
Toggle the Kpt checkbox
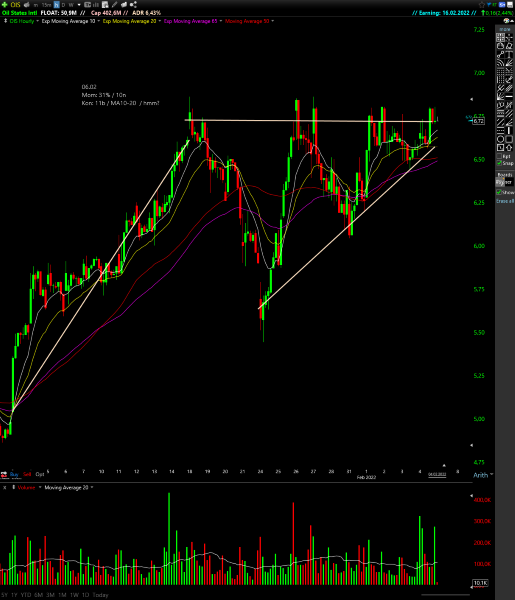tap(499, 156)
